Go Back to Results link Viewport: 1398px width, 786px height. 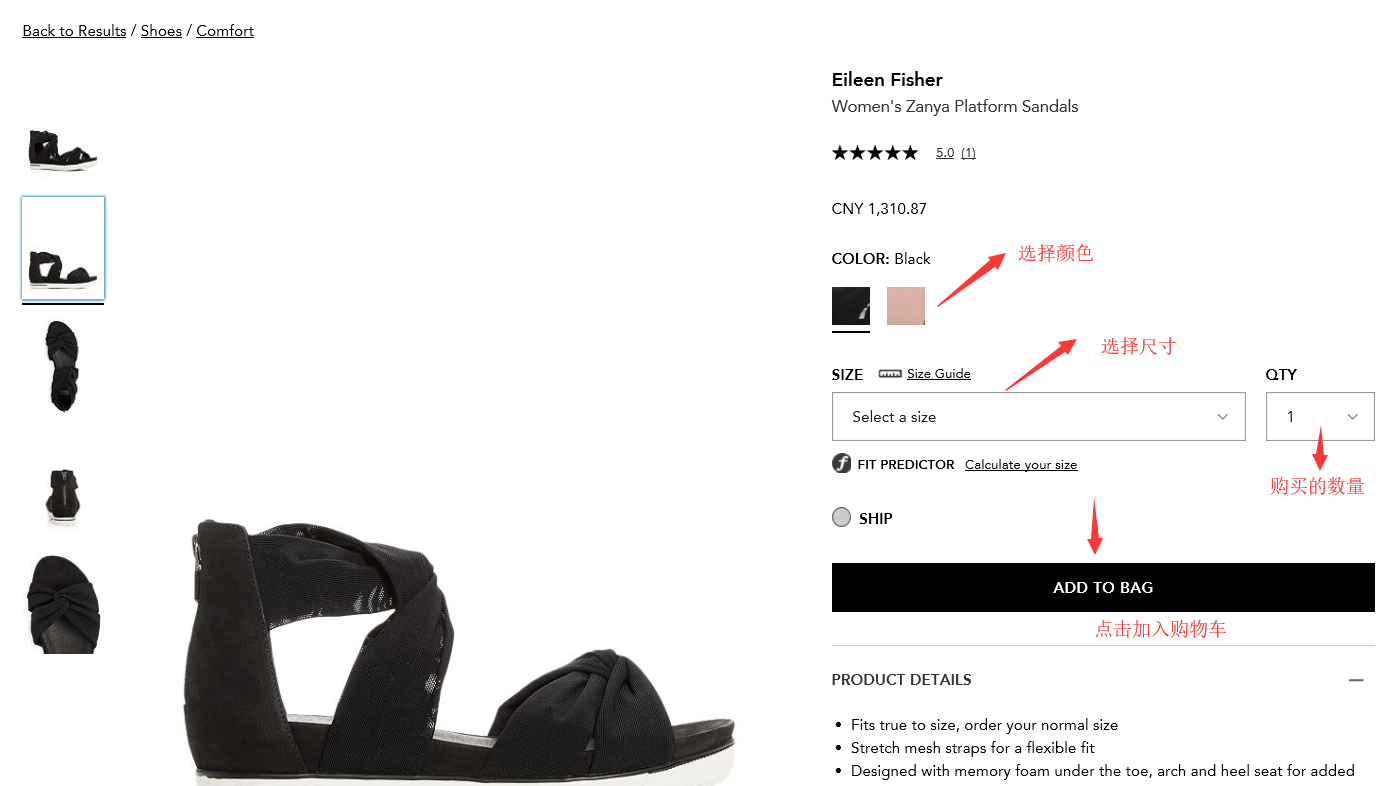[74, 31]
